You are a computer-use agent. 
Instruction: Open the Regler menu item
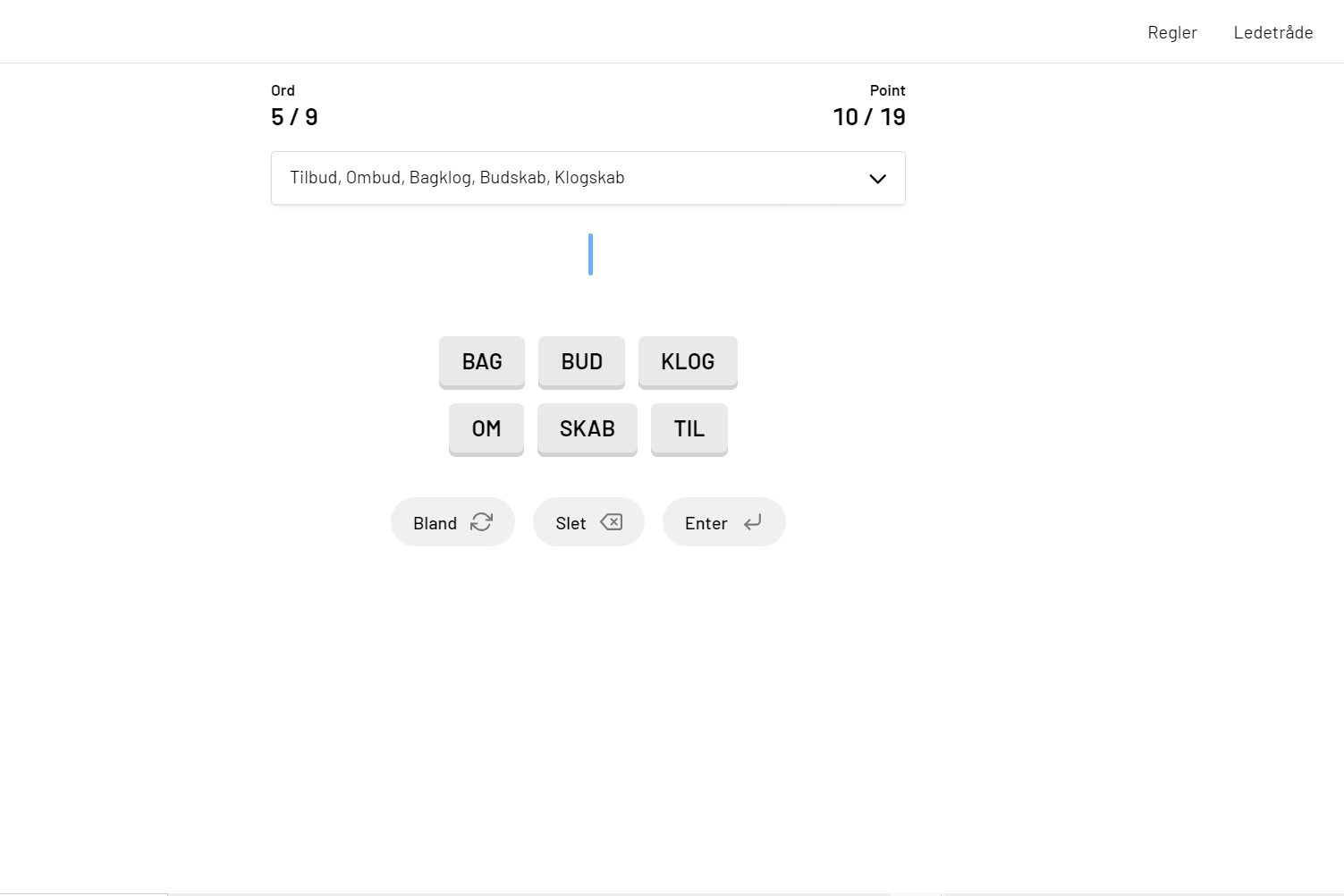click(1171, 32)
